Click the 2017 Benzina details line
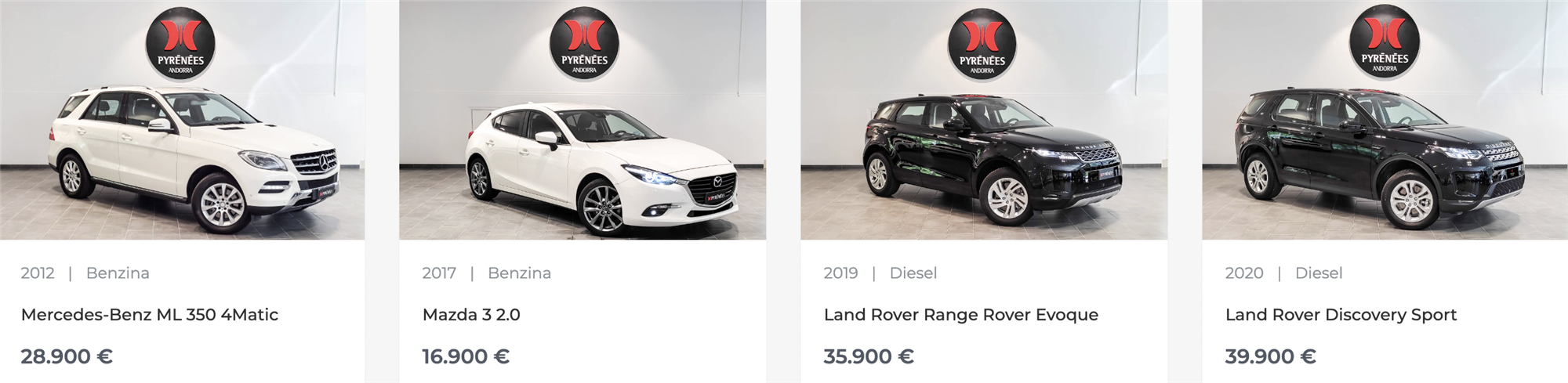The image size is (1568, 383). point(486,273)
